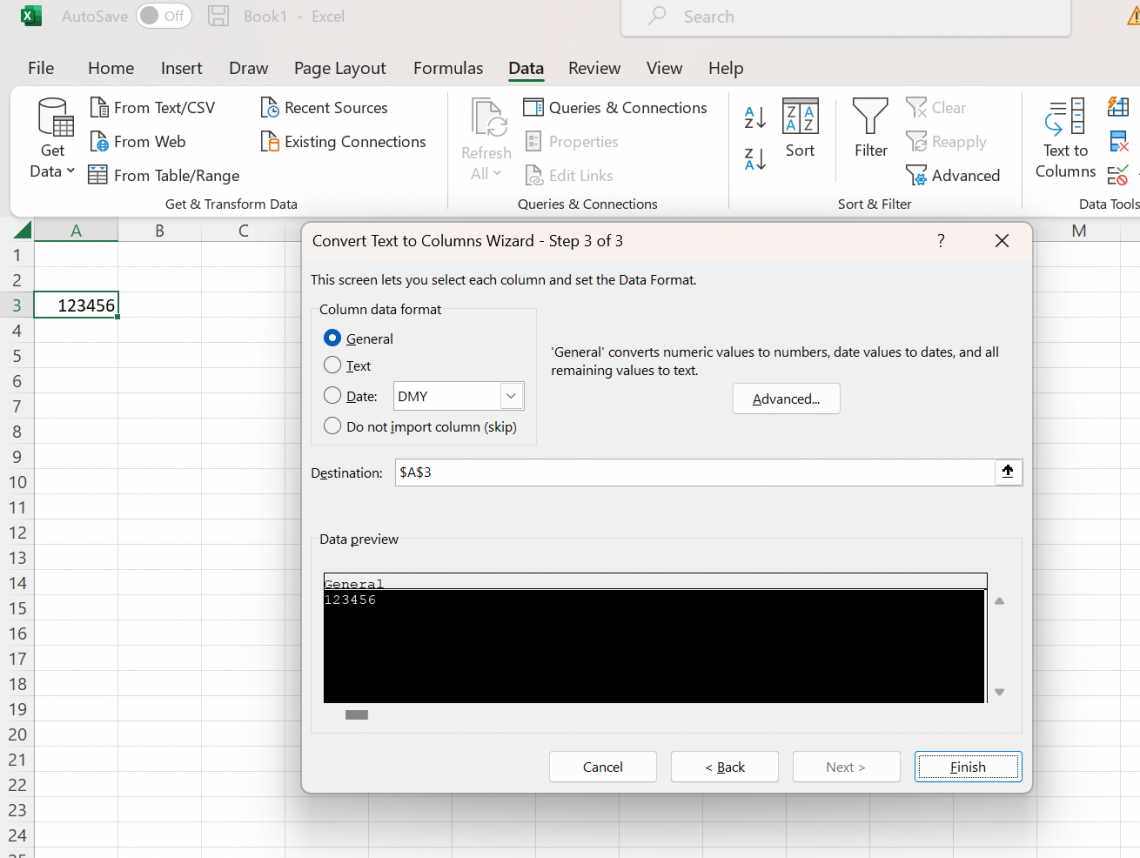The image size is (1140, 858).
Task: Click the Sort Z to A icon
Action: (755, 158)
